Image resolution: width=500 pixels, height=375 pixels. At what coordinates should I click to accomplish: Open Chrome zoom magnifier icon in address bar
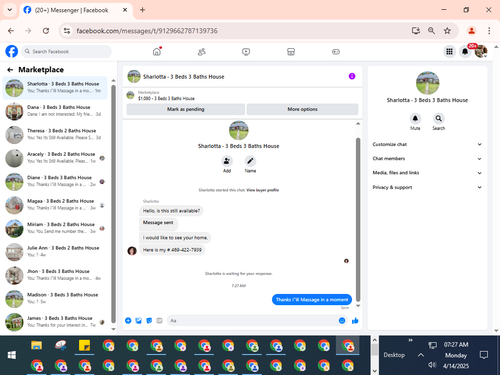tap(431, 31)
